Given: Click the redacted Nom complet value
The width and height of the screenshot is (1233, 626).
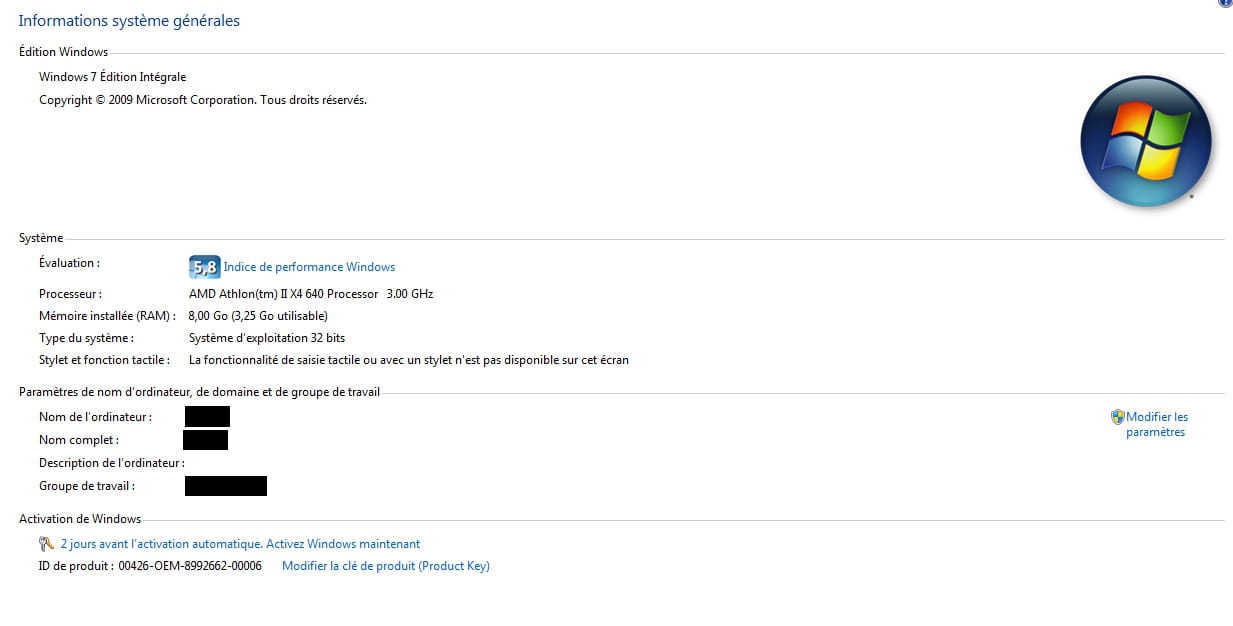Looking at the screenshot, I should click(x=206, y=440).
